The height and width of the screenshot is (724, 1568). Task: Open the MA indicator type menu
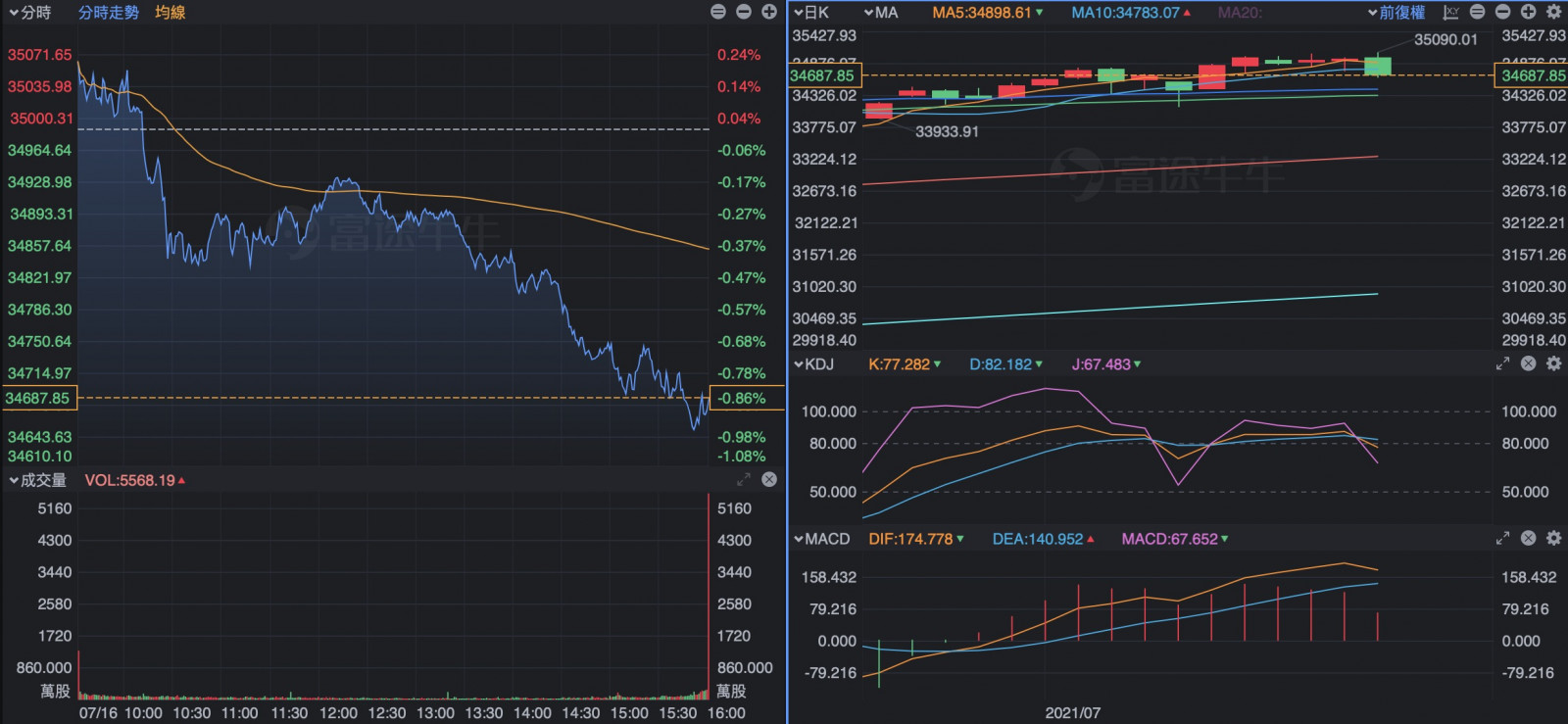[880, 13]
